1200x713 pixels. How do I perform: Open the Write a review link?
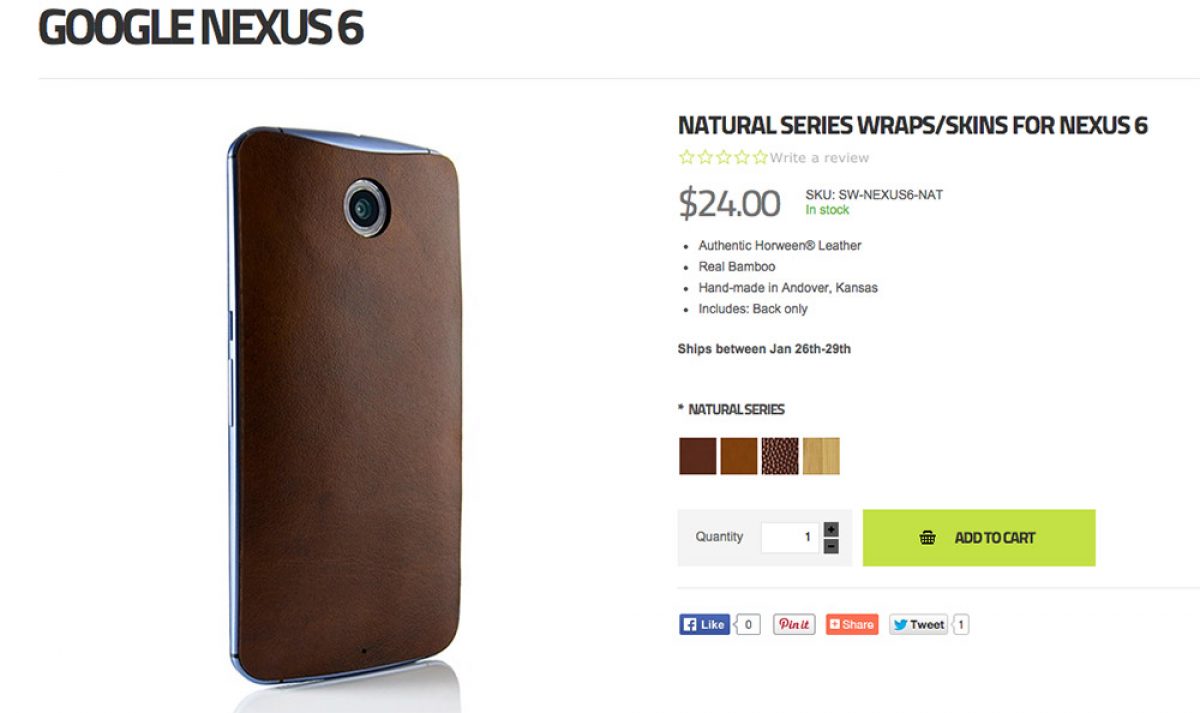819,158
